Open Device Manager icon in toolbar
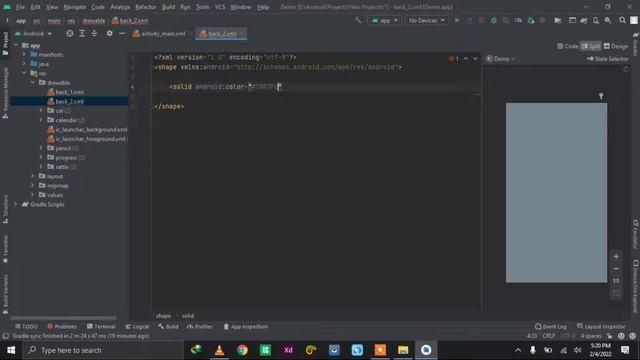This screenshot has height=360, width=640. 596,20
